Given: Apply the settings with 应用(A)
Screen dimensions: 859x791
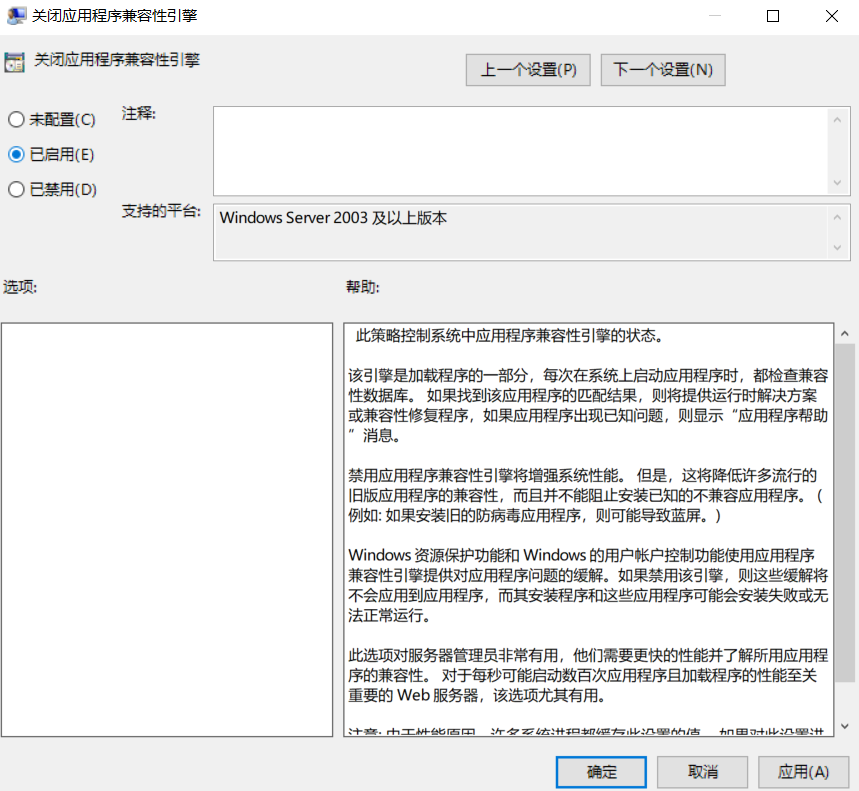Looking at the screenshot, I should click(x=803, y=772).
